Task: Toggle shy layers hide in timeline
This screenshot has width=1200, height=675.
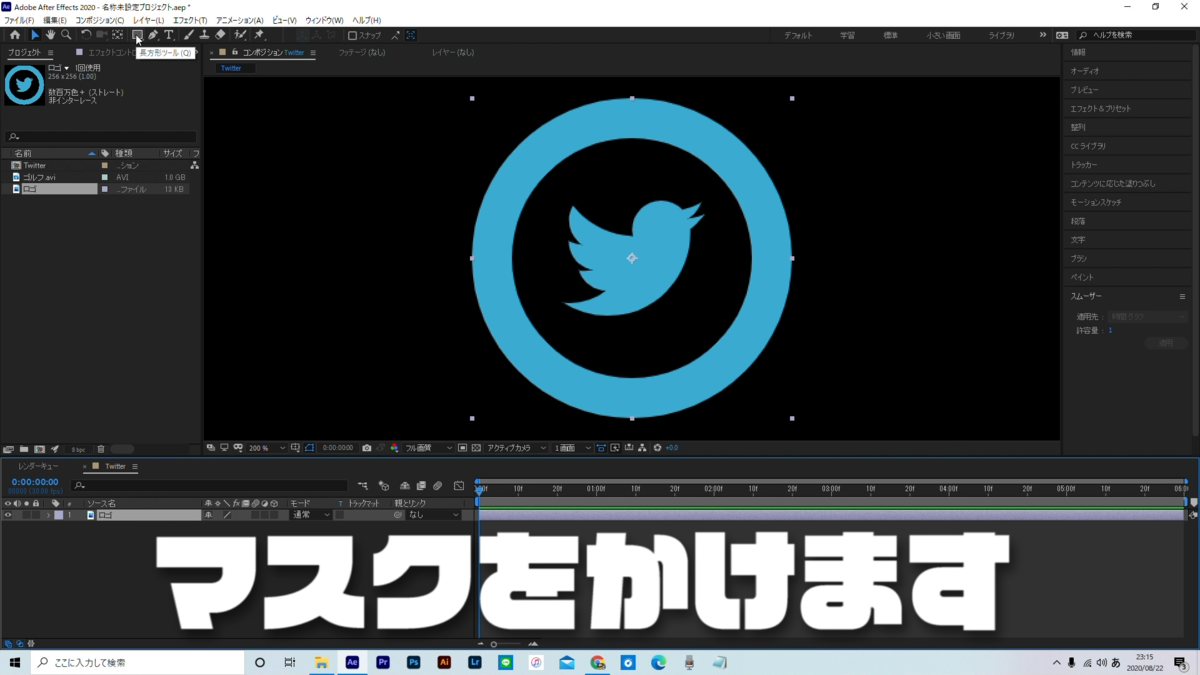Action: tap(405, 486)
